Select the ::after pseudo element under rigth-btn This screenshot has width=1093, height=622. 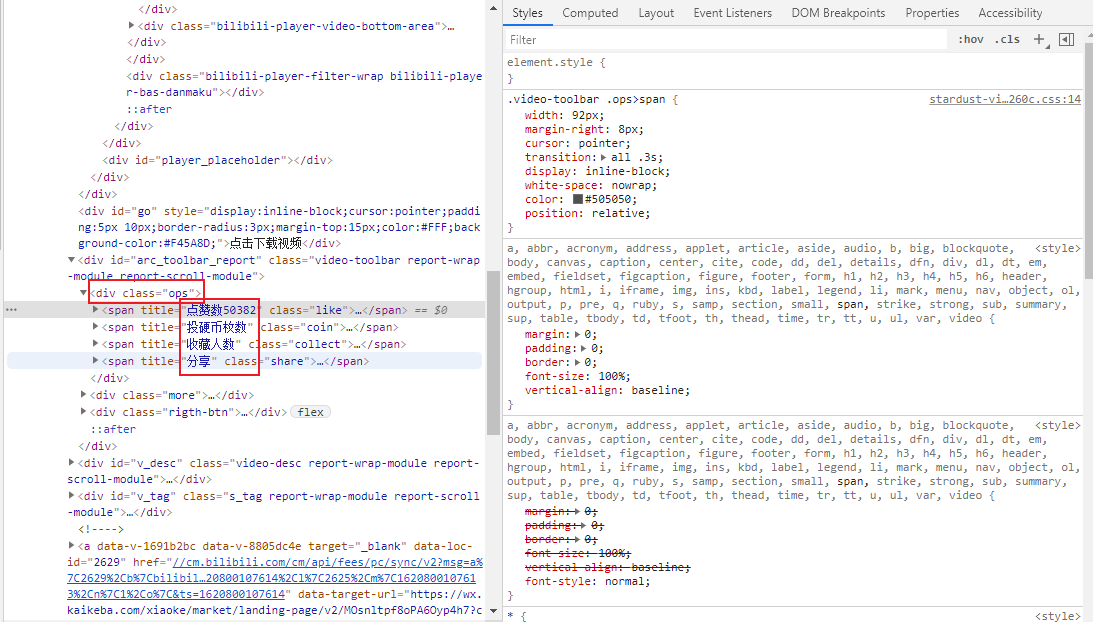[x=113, y=430]
